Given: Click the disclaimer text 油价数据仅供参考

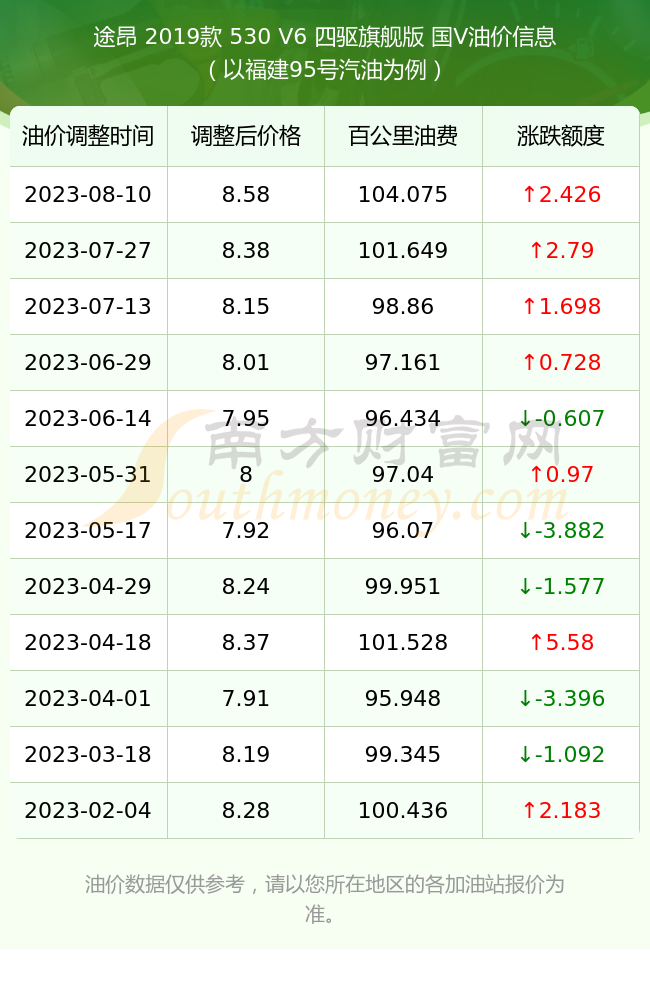Looking at the screenshot, I should (165, 885).
